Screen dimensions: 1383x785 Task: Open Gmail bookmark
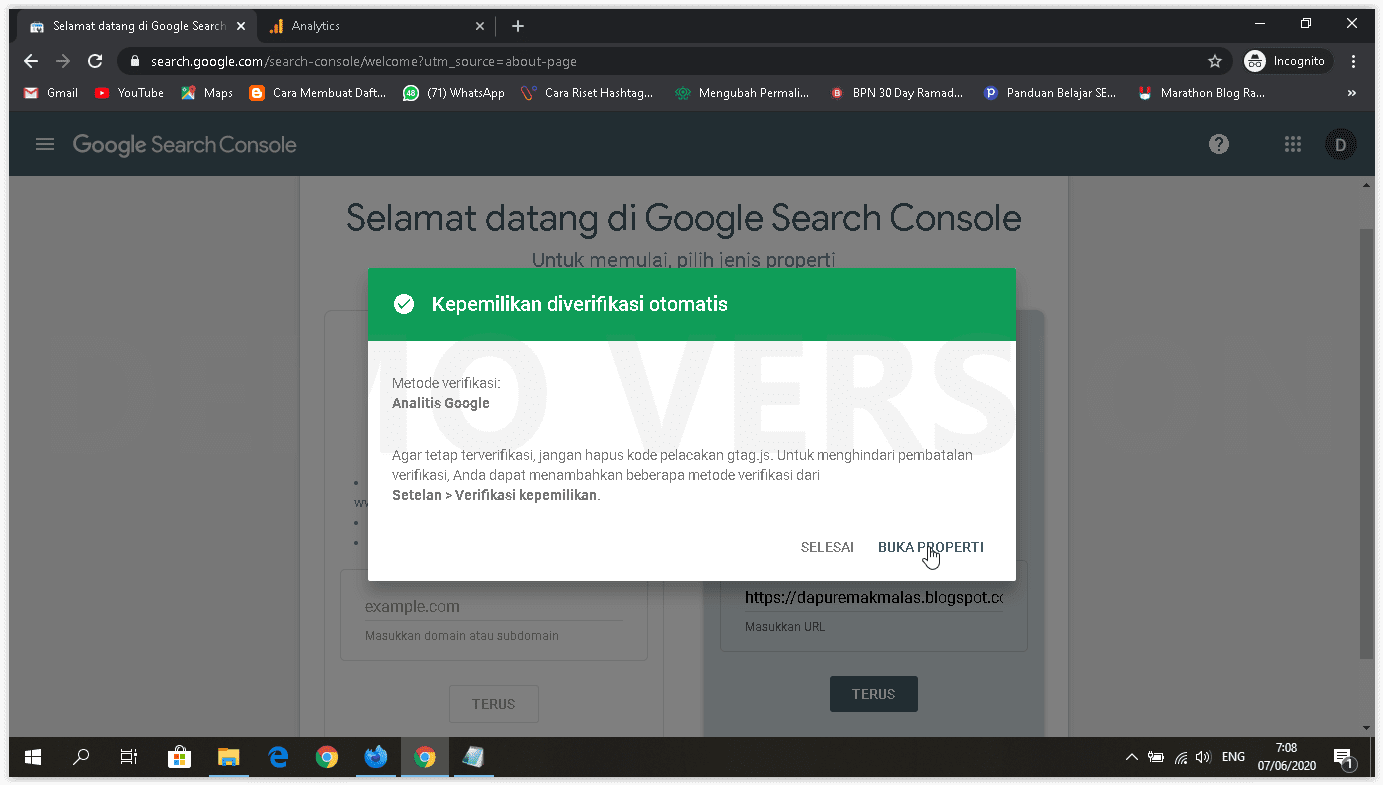point(51,93)
